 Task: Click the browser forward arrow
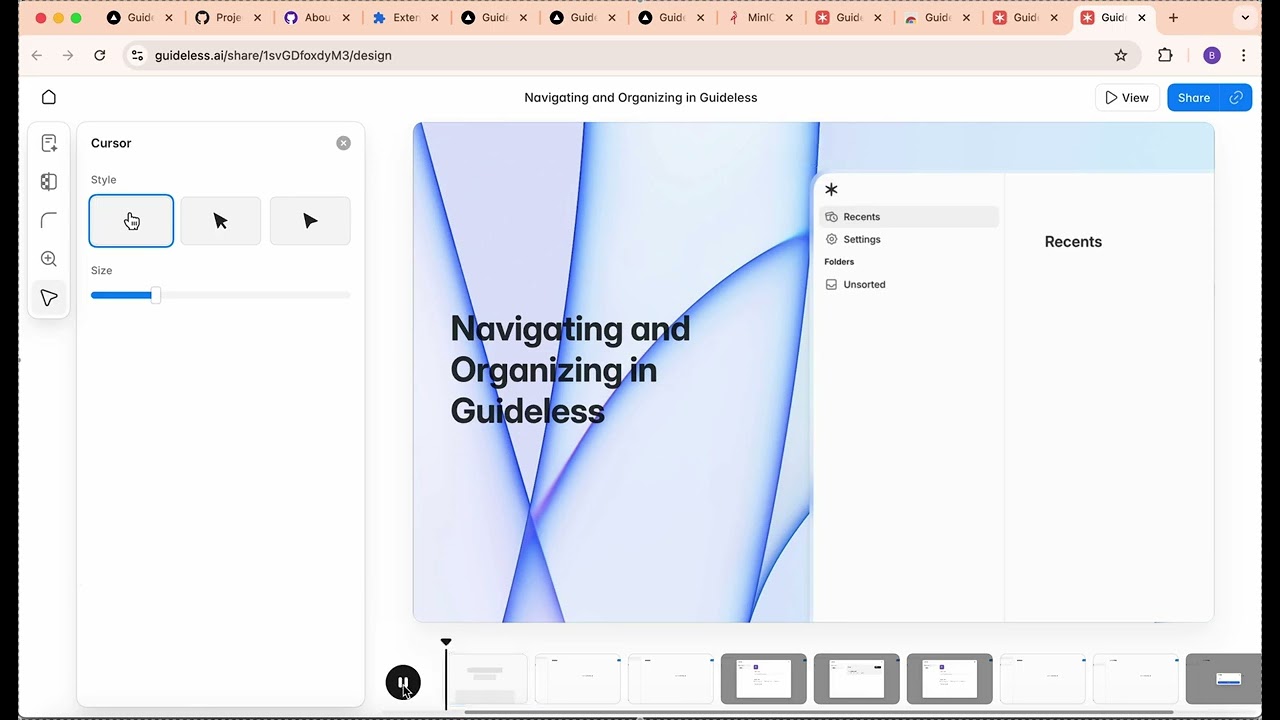68,55
